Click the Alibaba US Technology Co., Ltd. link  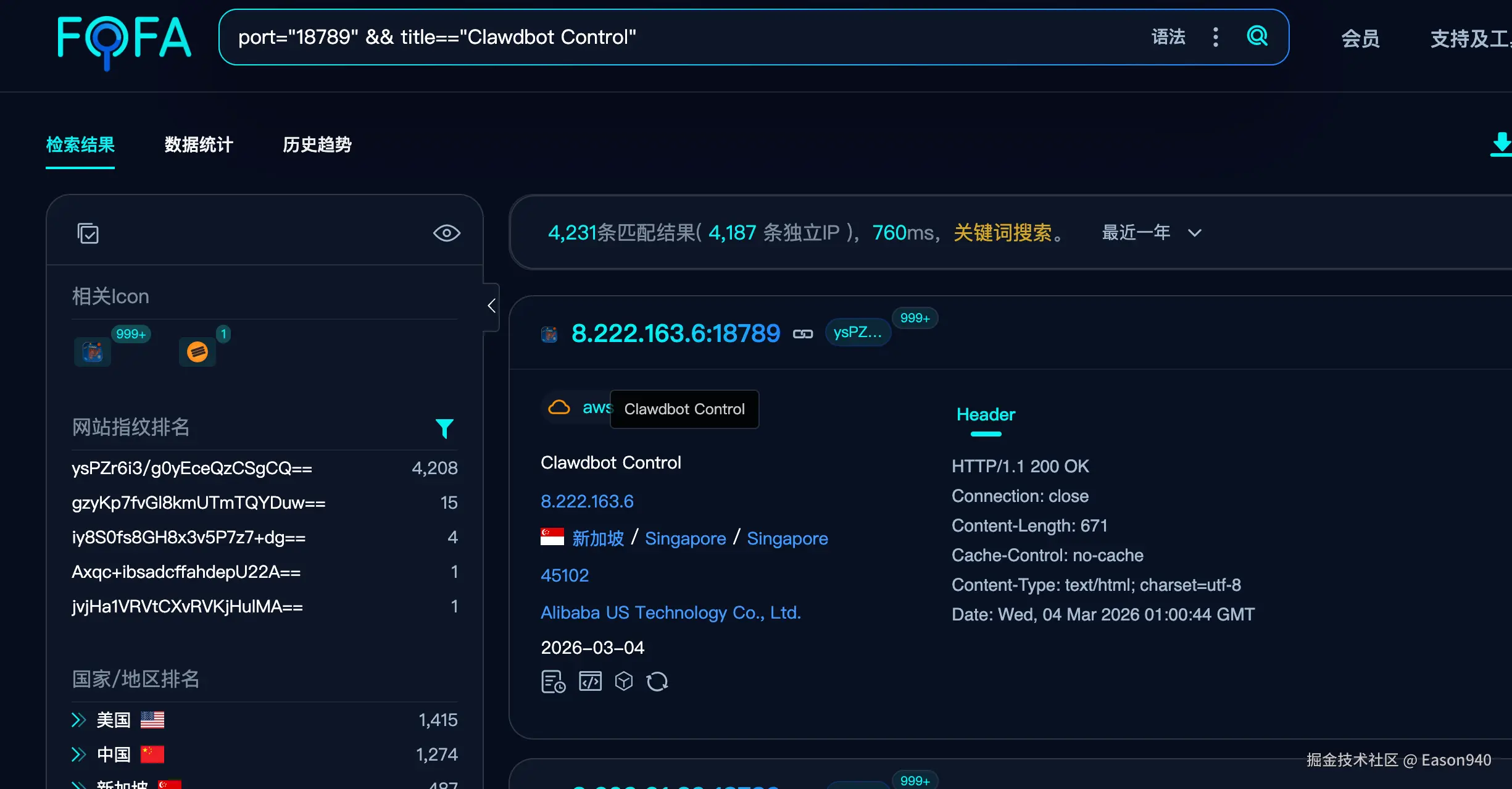click(x=670, y=612)
